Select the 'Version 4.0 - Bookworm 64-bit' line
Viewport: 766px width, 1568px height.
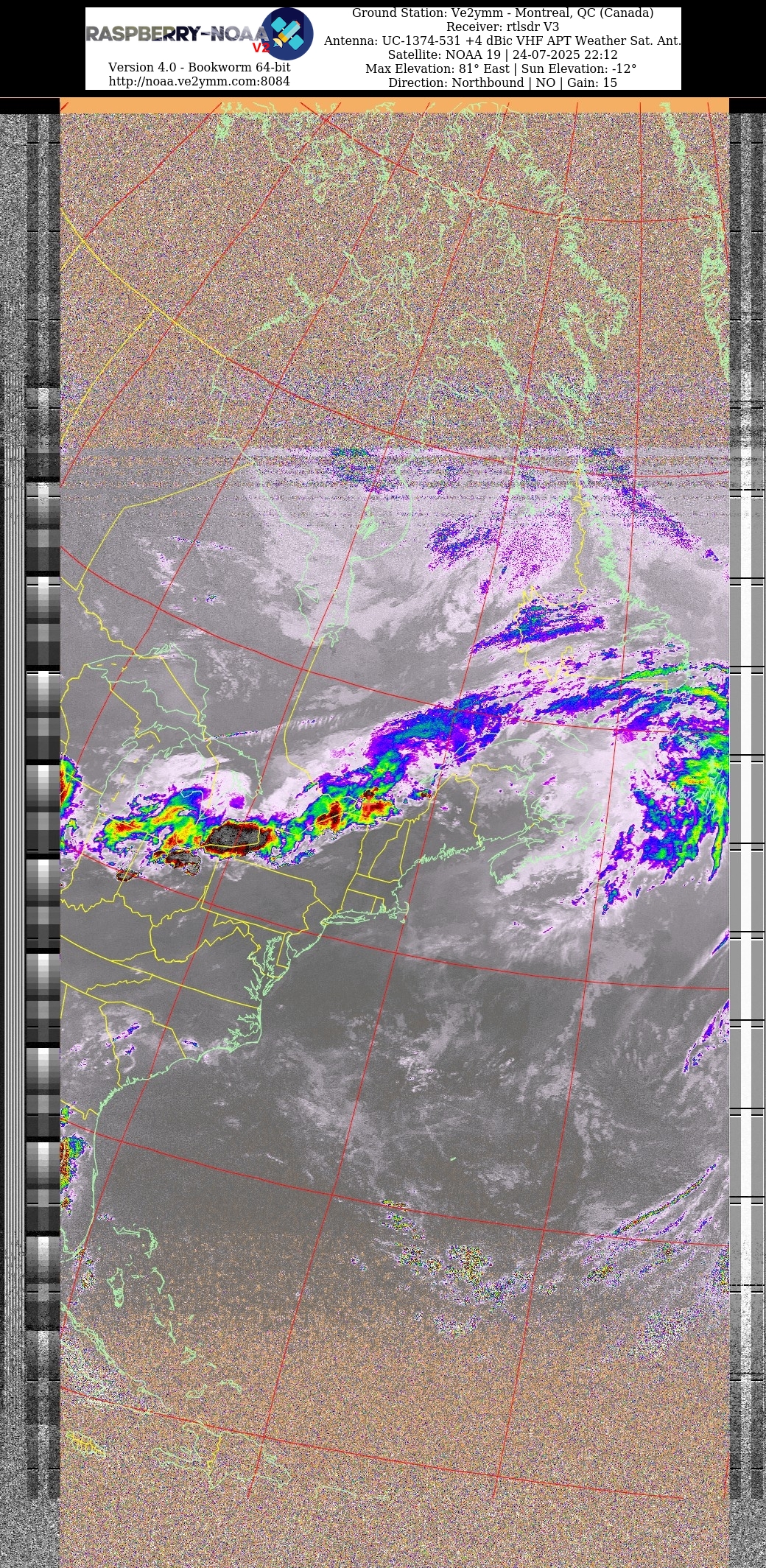pos(199,67)
